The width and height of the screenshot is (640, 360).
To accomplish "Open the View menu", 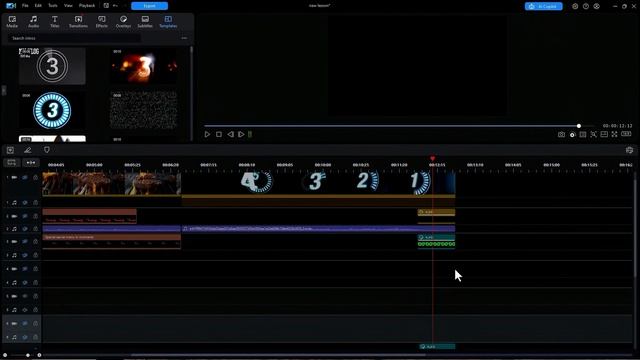I will click(x=68, y=6).
